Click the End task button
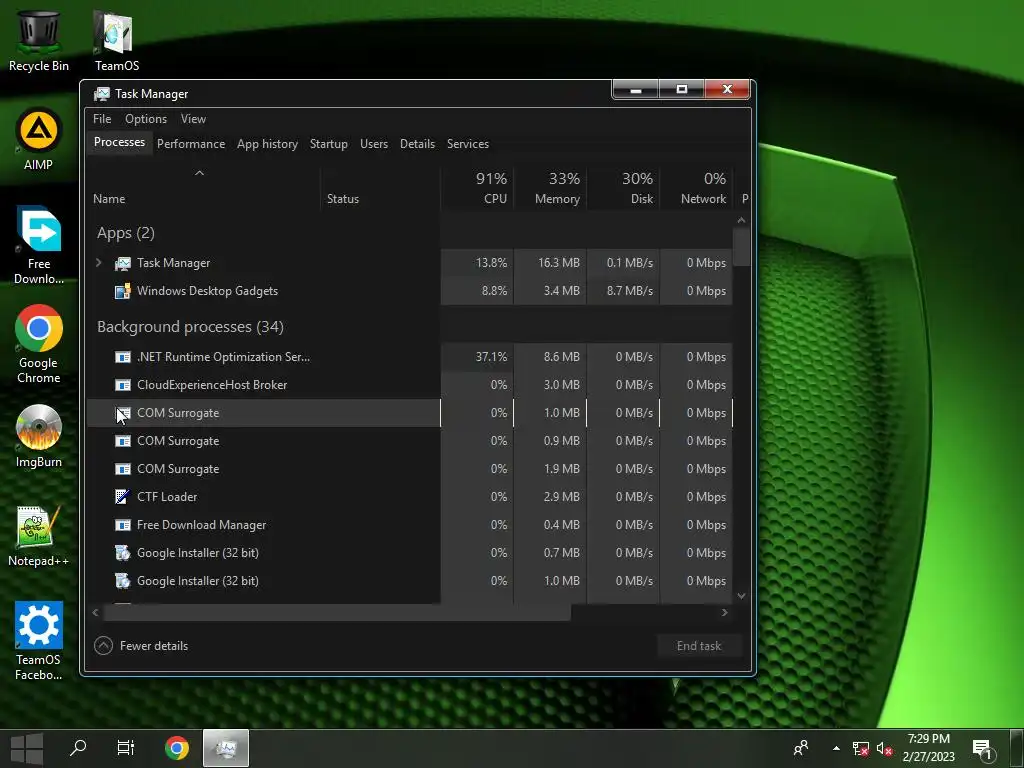 click(699, 646)
